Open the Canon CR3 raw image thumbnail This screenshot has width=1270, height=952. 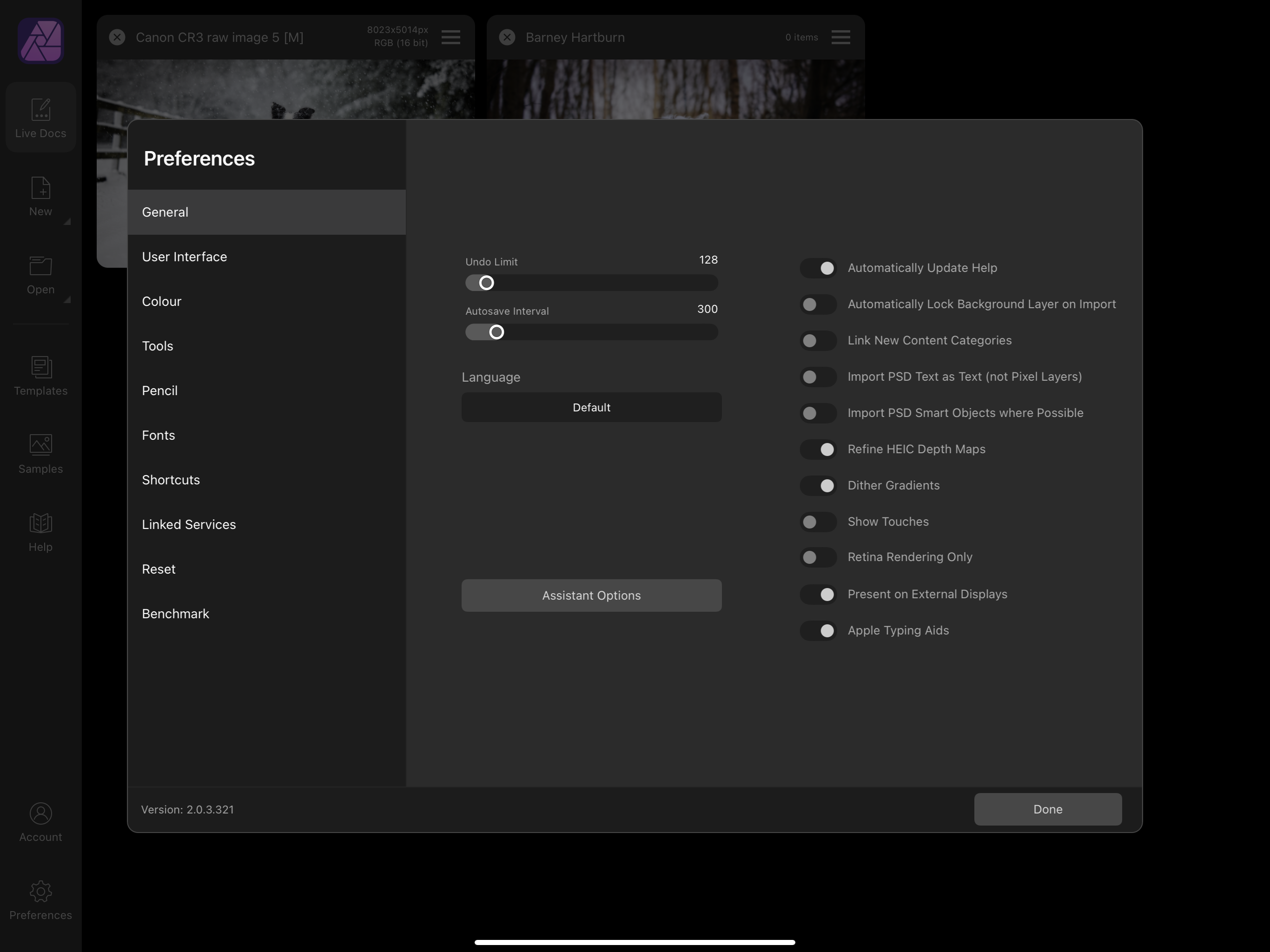coord(285,89)
